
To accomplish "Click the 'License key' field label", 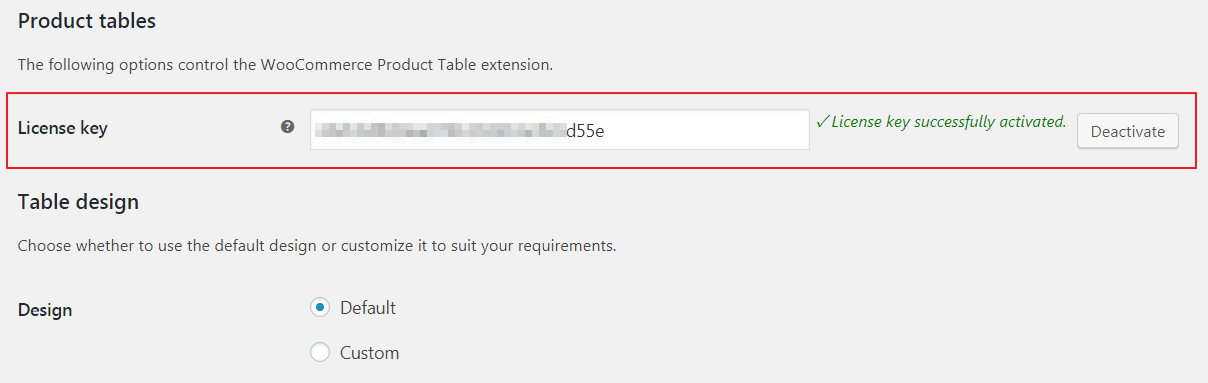I will [x=63, y=128].
